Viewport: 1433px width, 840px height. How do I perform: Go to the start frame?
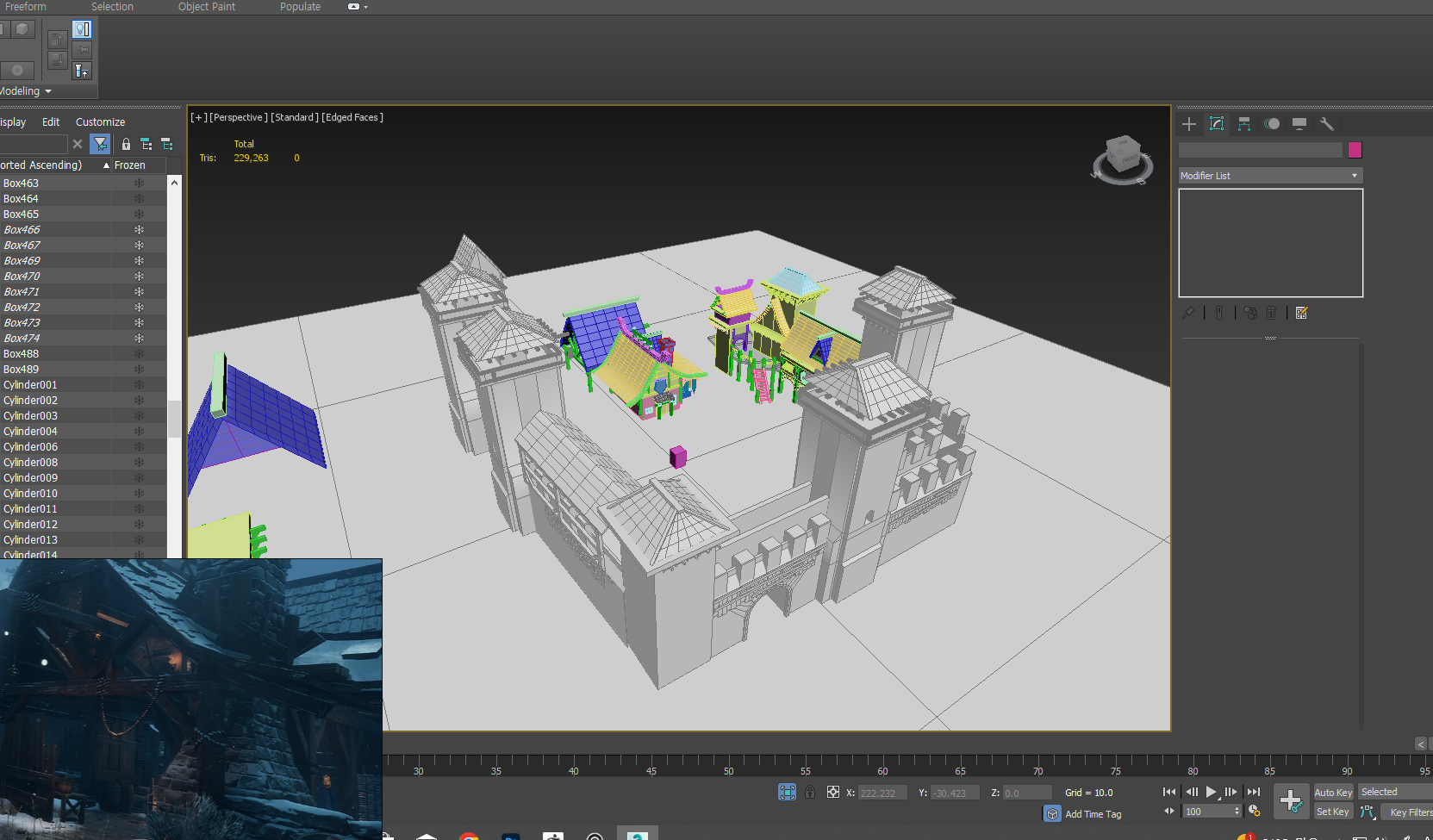(x=1169, y=792)
